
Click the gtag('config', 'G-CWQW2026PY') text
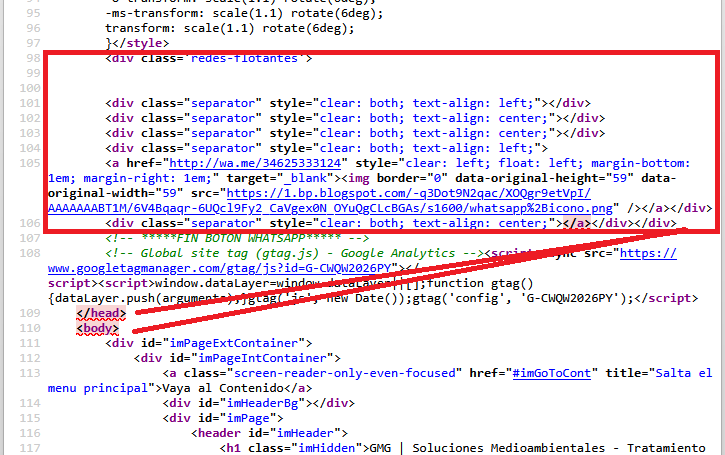520,298
